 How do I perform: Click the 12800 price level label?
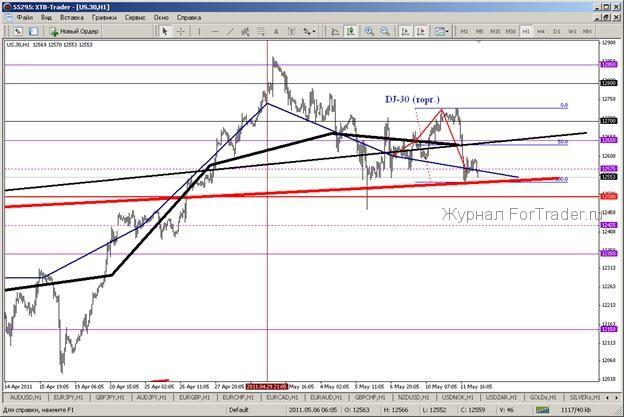[x=608, y=83]
